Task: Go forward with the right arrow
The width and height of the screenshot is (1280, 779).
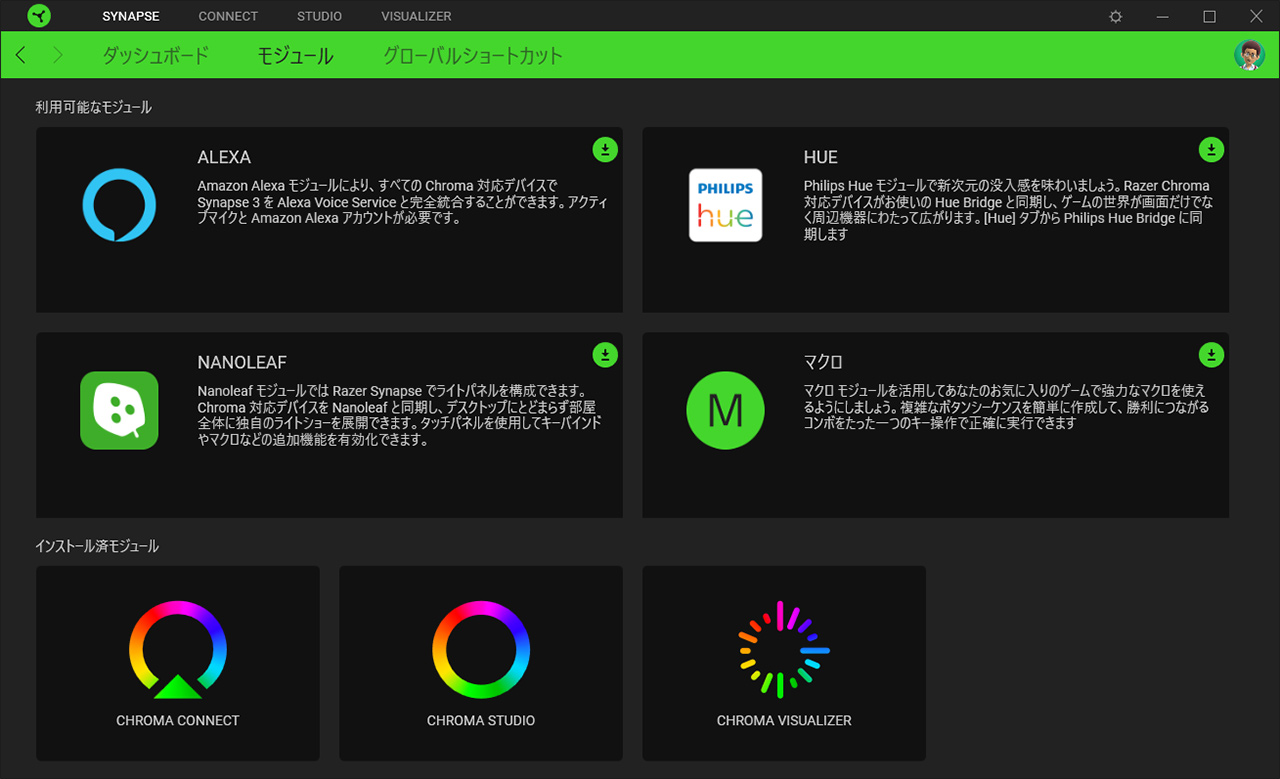Action: point(57,55)
